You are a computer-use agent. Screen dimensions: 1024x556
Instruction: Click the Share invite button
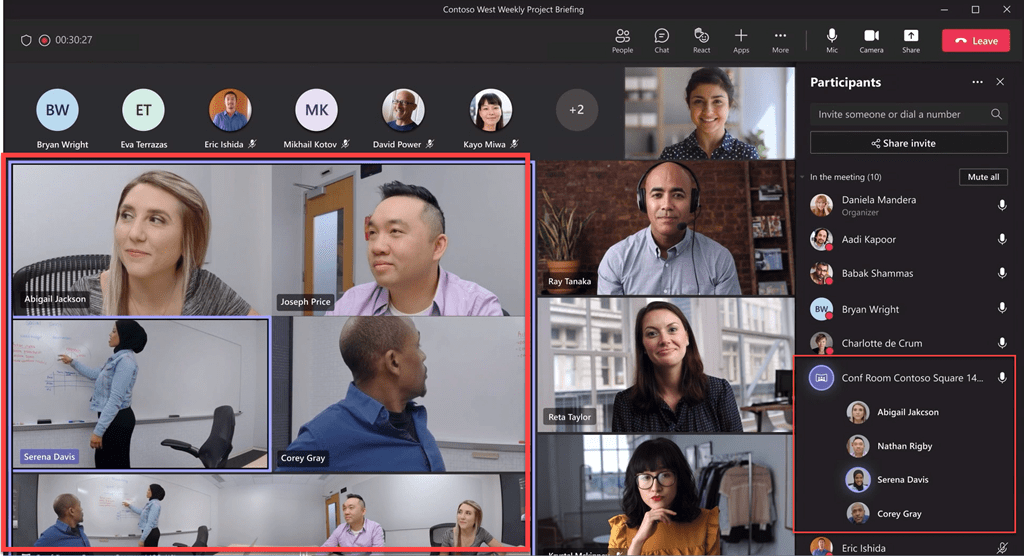(x=908, y=143)
